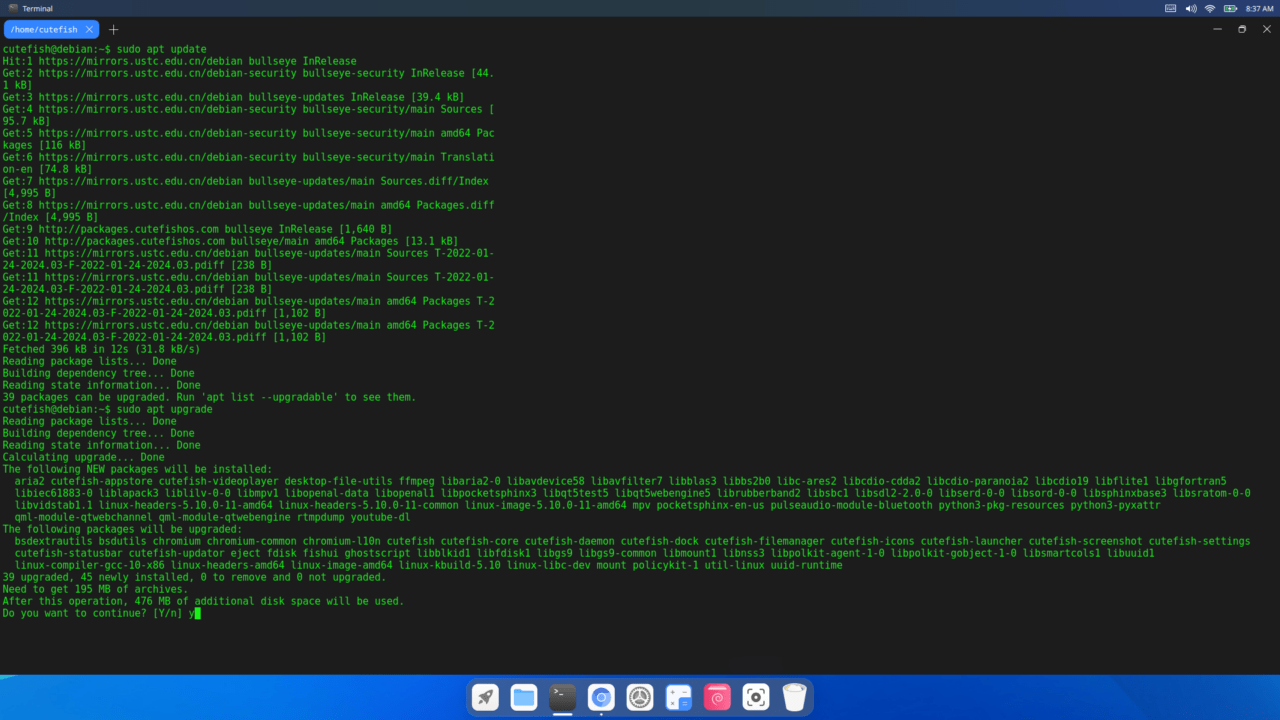Open the pink Debian swirl app
1280x720 pixels.
[717, 697]
